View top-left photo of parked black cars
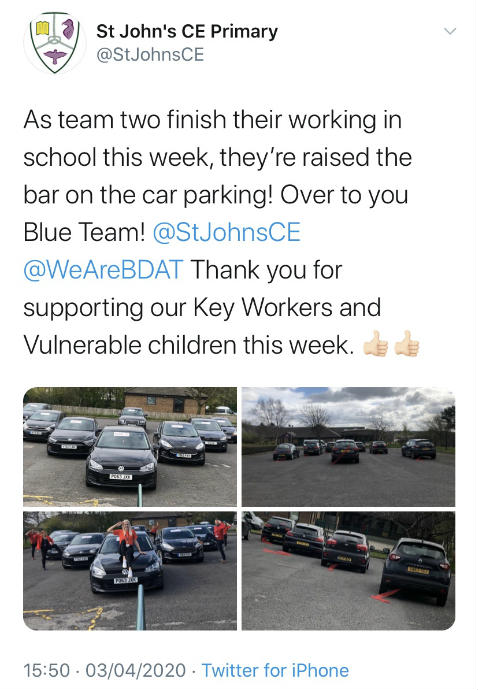This screenshot has width=478, height=690. [x=130, y=447]
